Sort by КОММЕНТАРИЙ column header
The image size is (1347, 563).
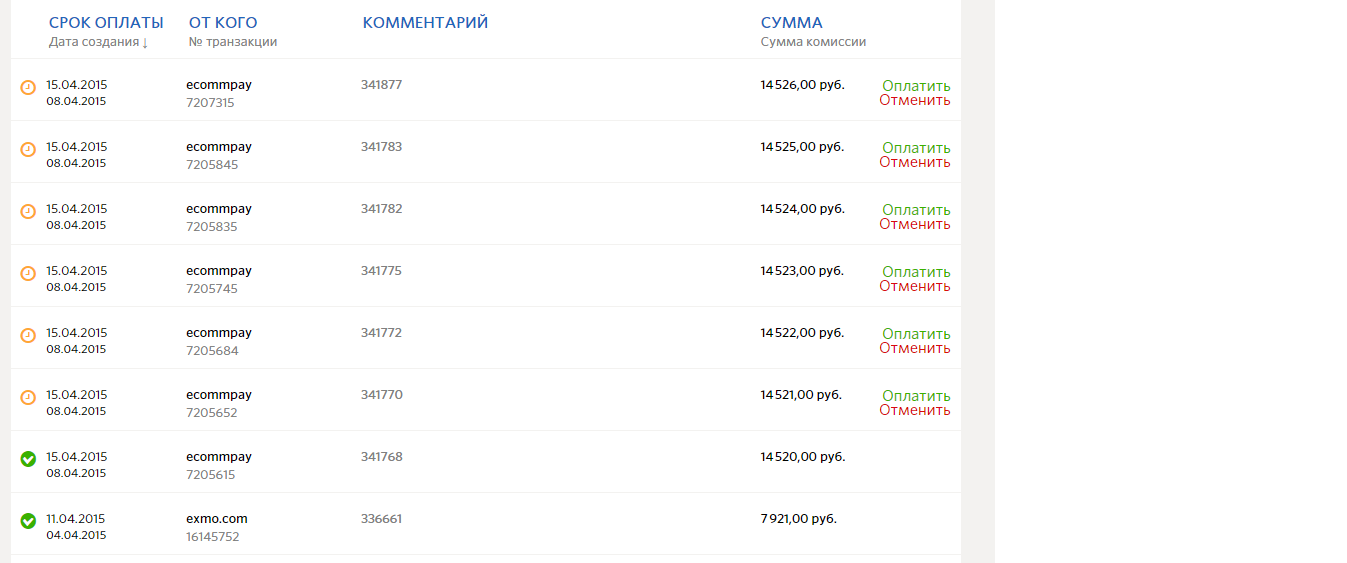[x=425, y=23]
